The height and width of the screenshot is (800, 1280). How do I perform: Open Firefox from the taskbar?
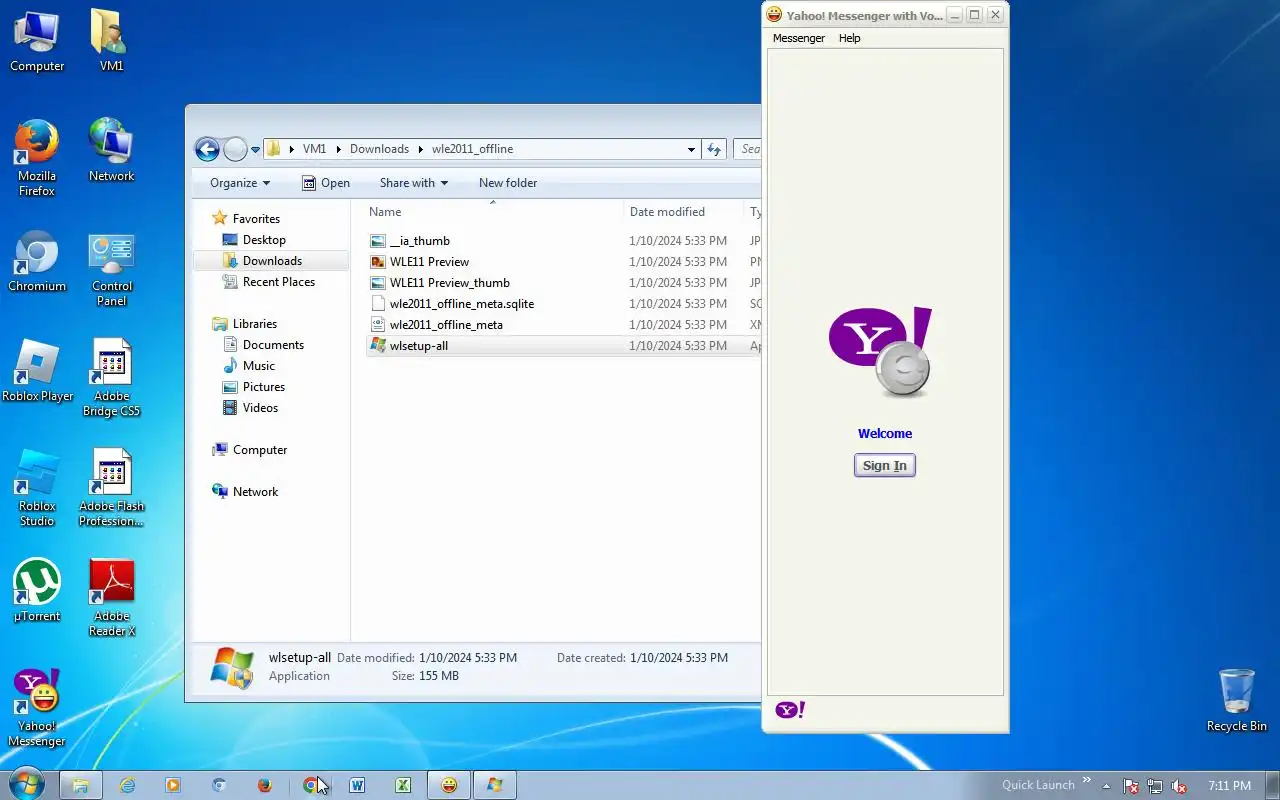coord(265,785)
